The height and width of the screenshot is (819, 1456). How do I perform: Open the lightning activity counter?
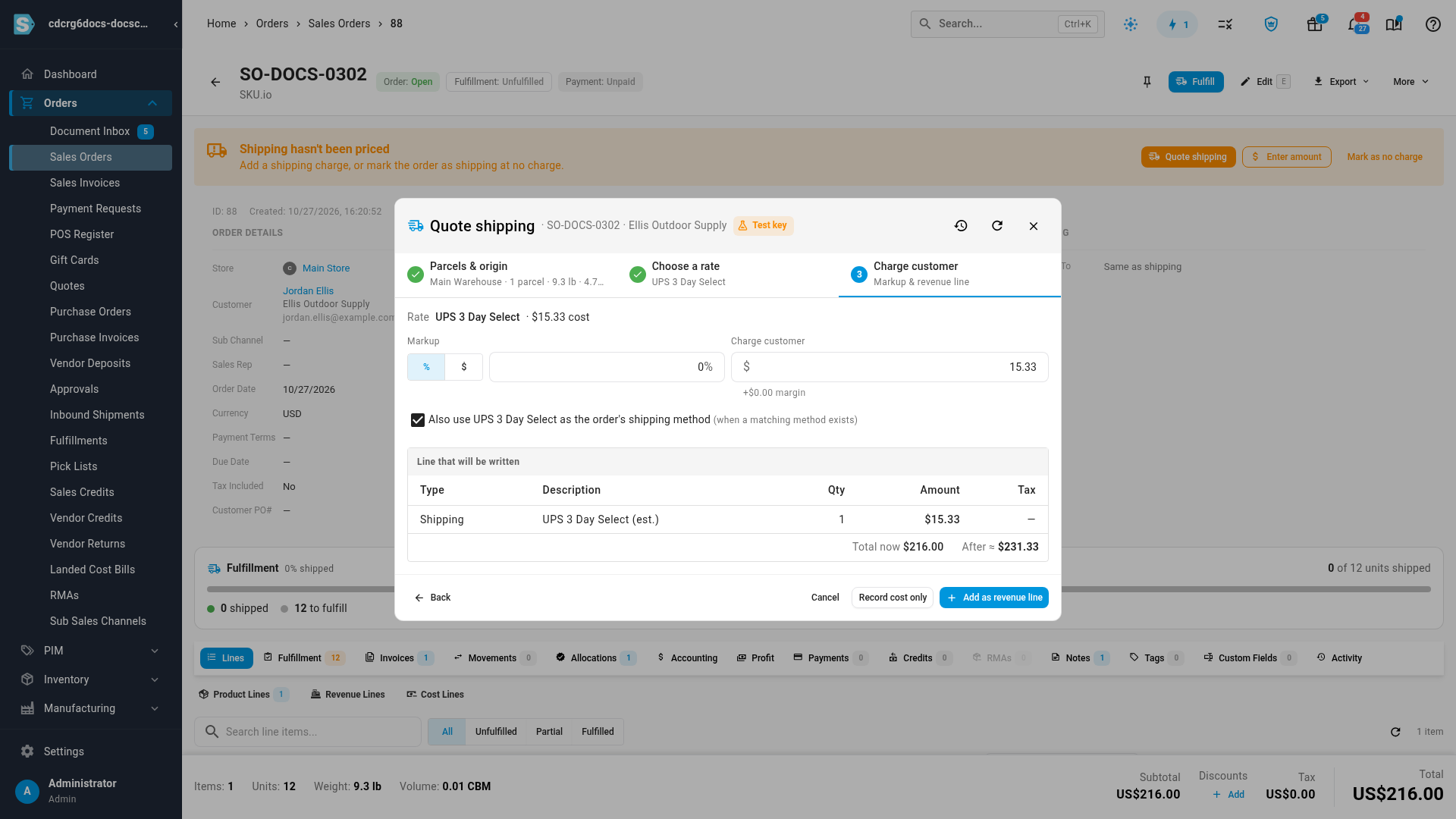1178,24
